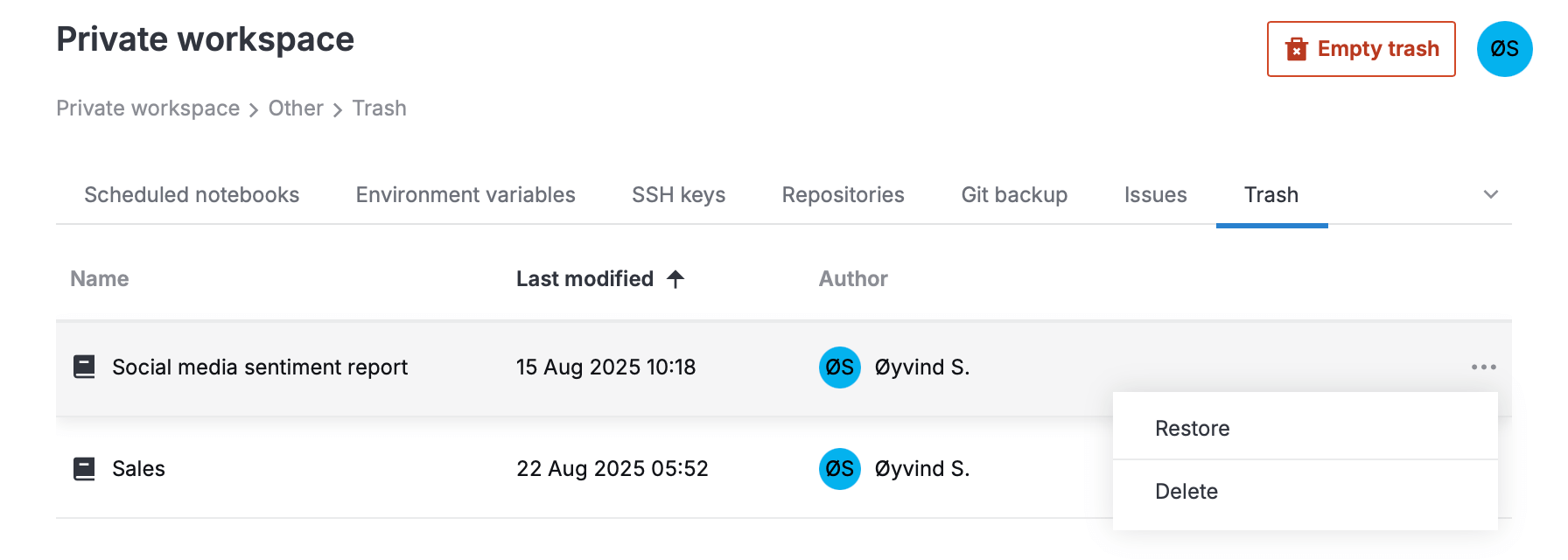Select the Repositories tab
Viewport: 1568px width, 560px height.
tap(843, 195)
